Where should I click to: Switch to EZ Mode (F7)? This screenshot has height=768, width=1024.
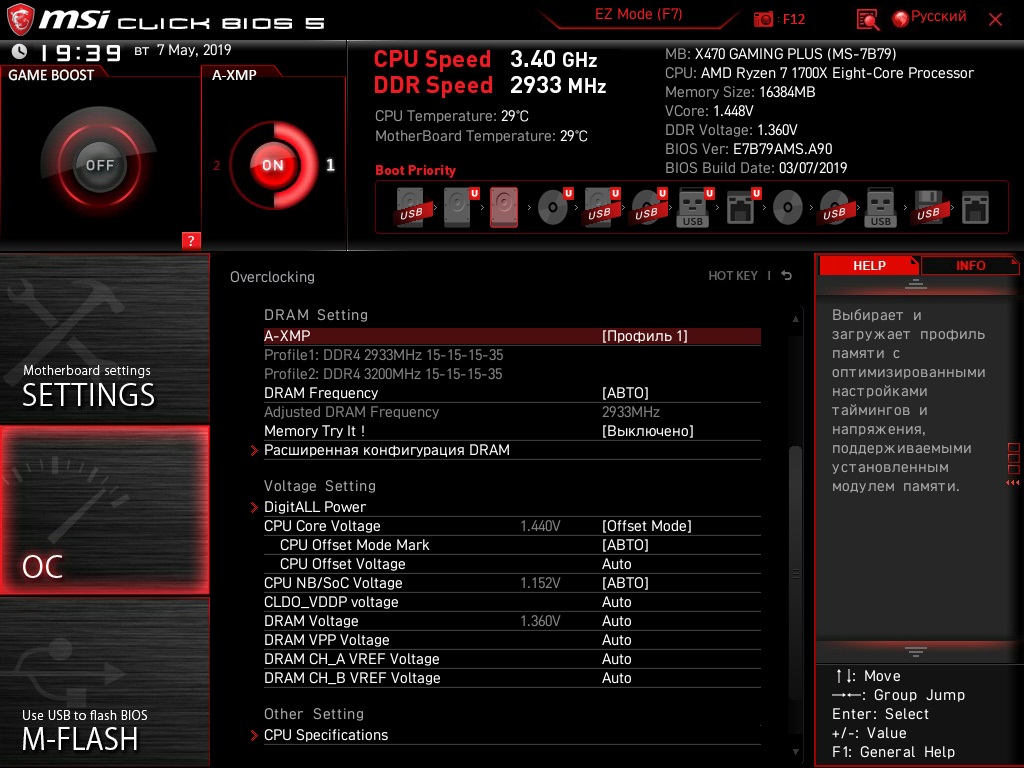(638, 14)
